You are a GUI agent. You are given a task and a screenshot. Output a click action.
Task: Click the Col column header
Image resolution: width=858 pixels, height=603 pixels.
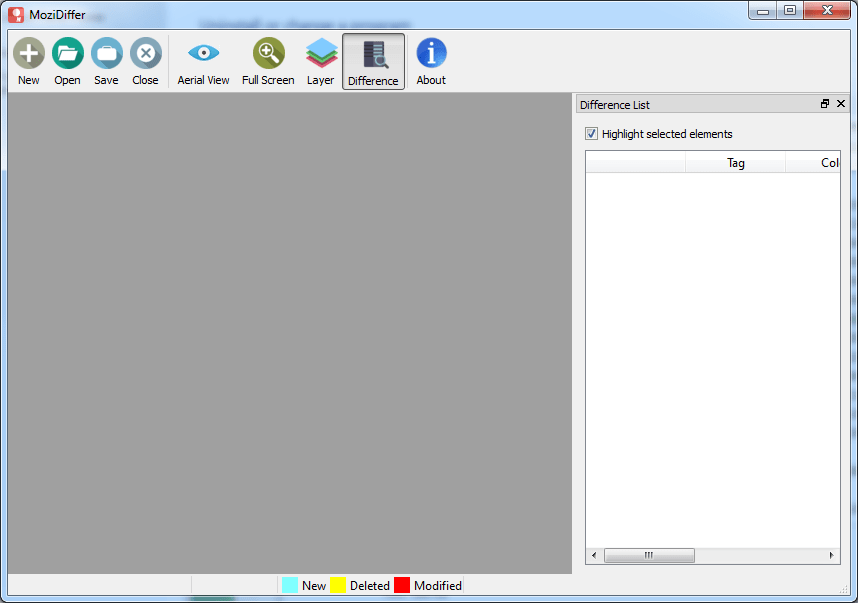pos(830,162)
